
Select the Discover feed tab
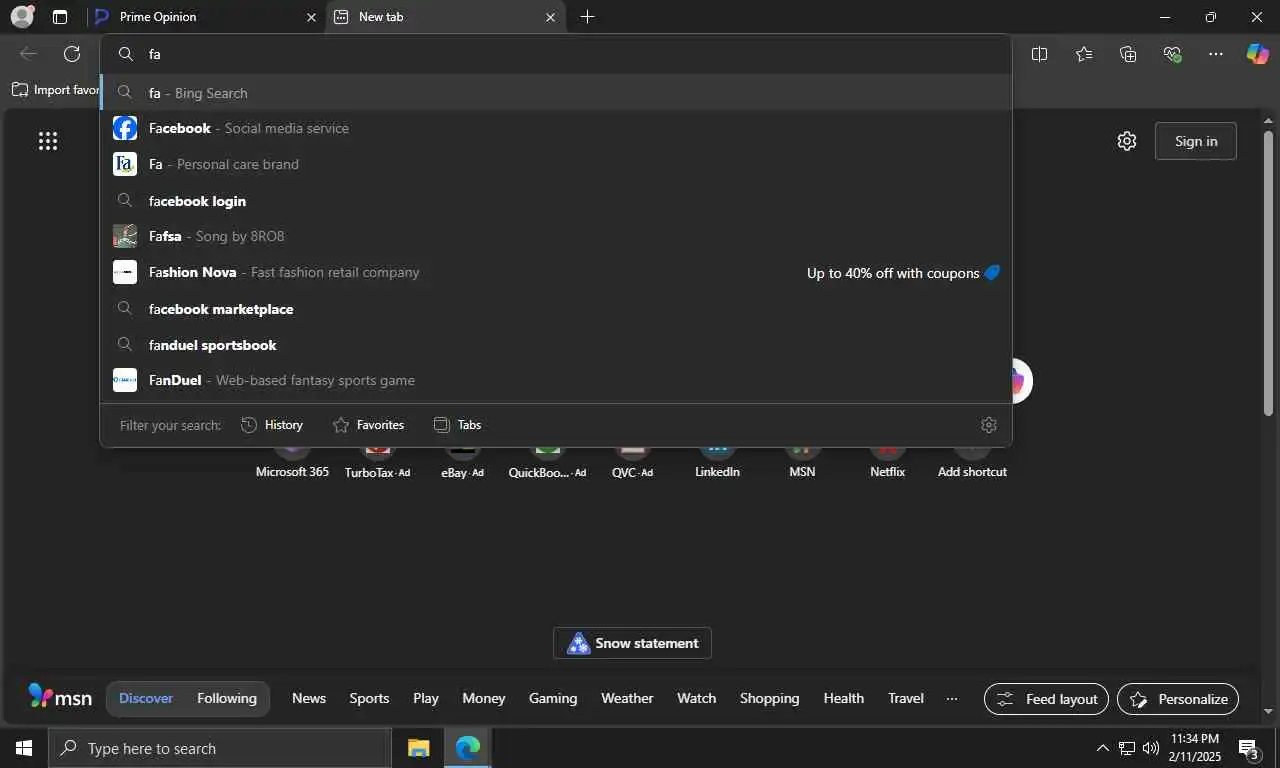click(146, 698)
